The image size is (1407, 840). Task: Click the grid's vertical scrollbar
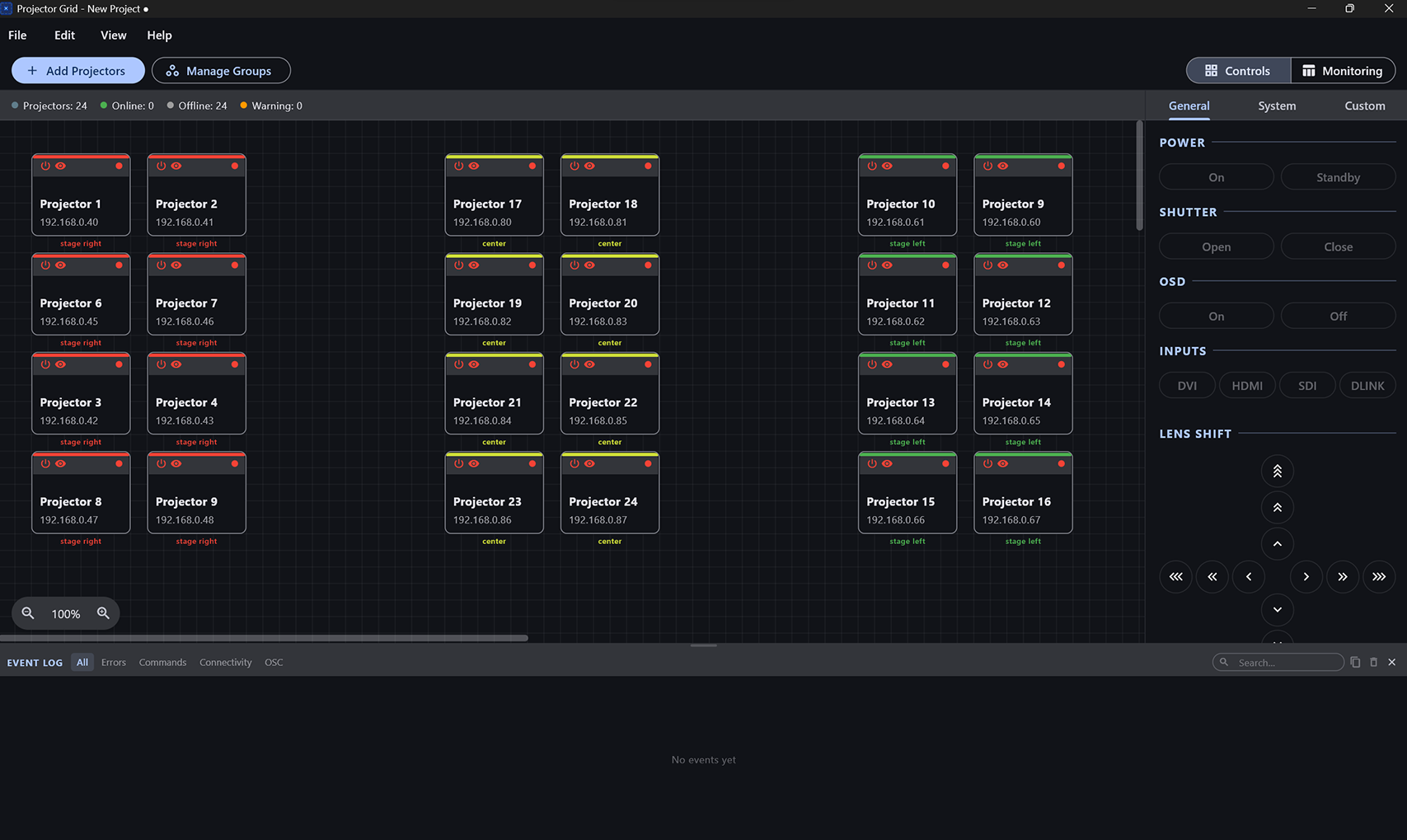click(1140, 176)
